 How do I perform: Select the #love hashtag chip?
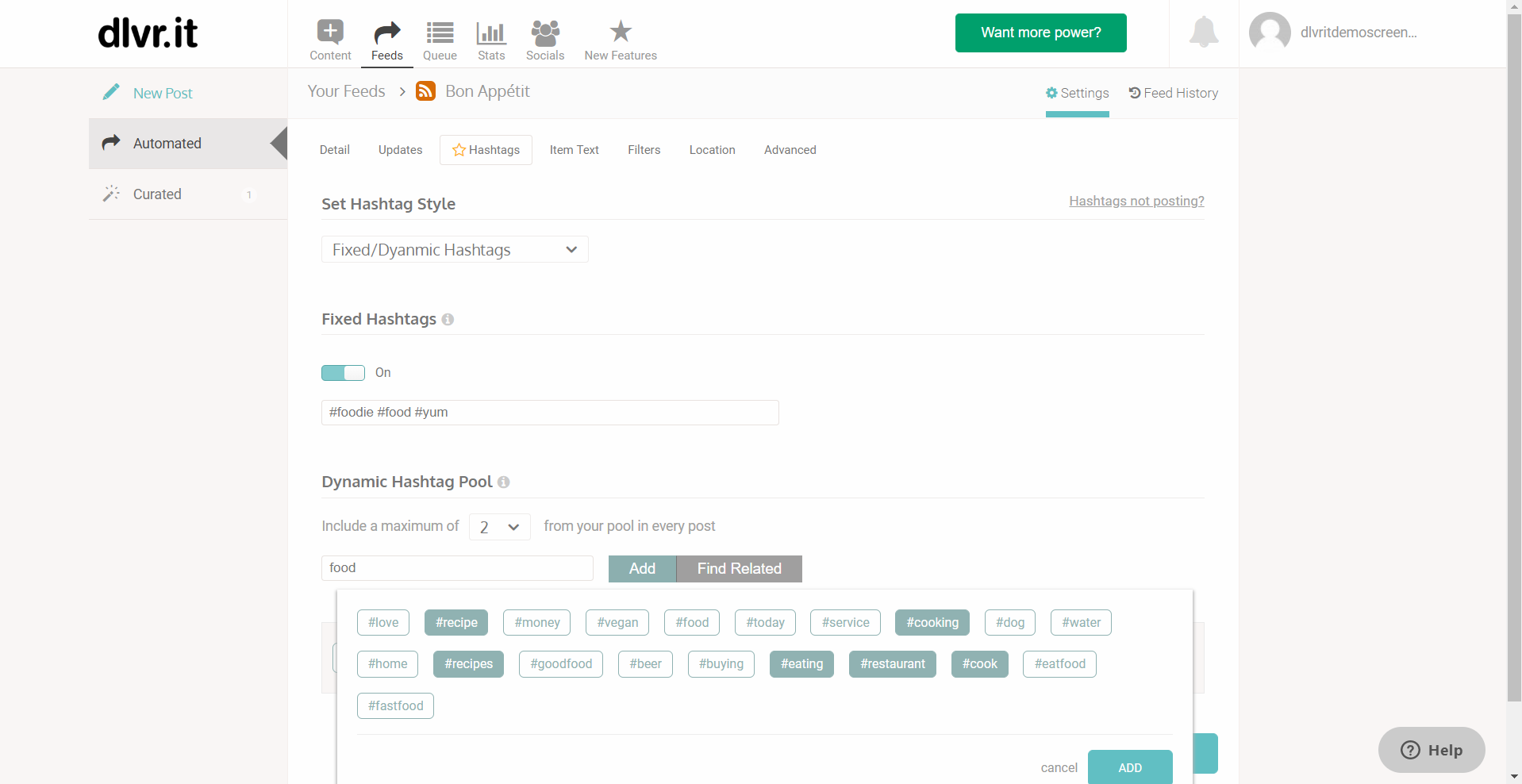[x=383, y=623]
